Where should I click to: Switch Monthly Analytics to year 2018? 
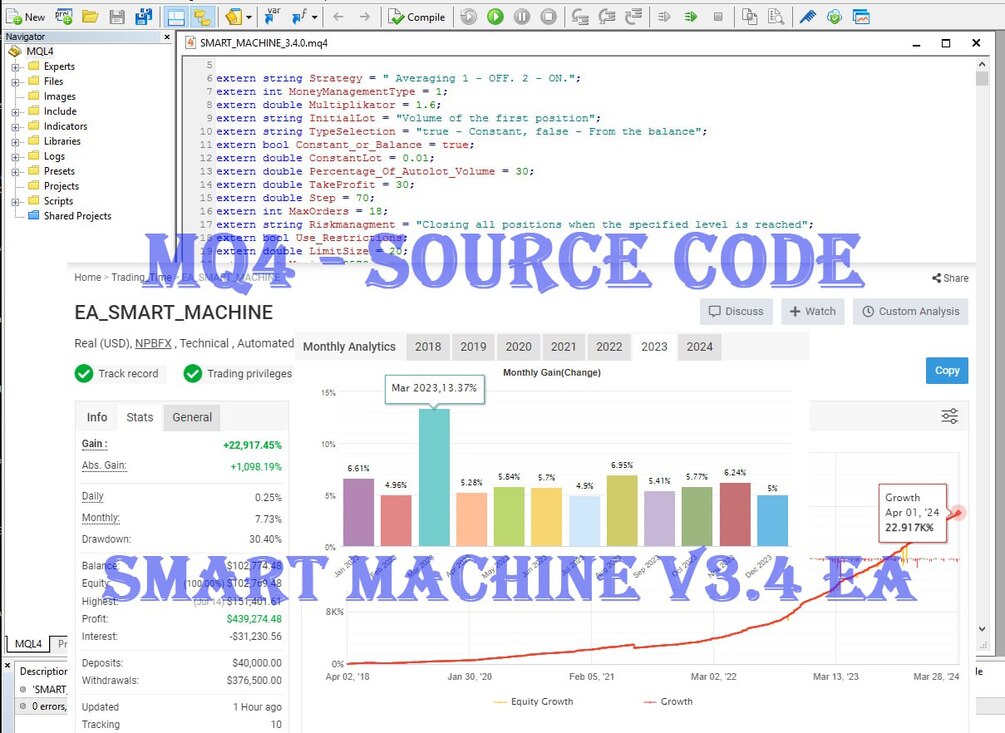point(428,347)
